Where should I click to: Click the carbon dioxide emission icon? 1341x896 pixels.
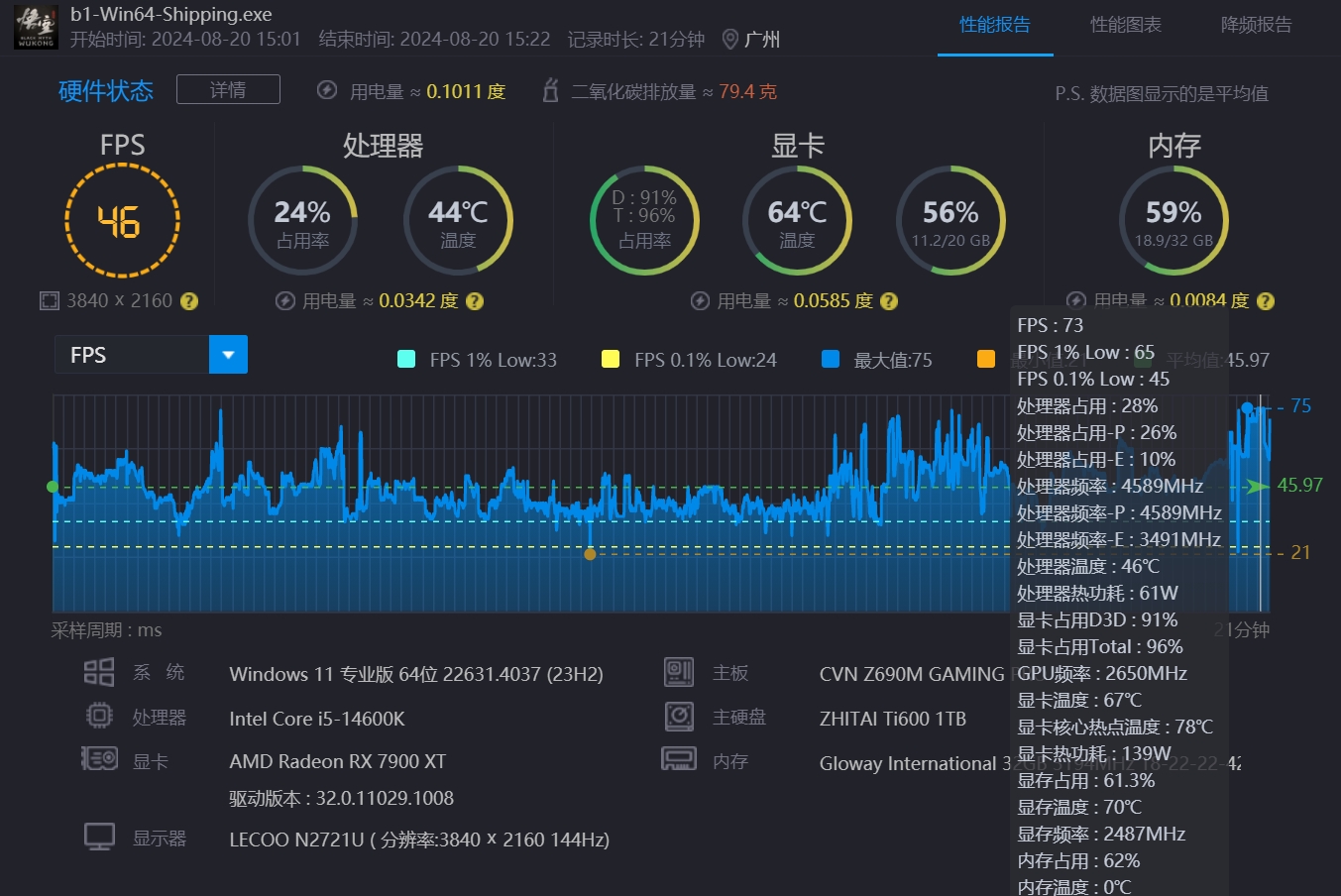[x=551, y=91]
